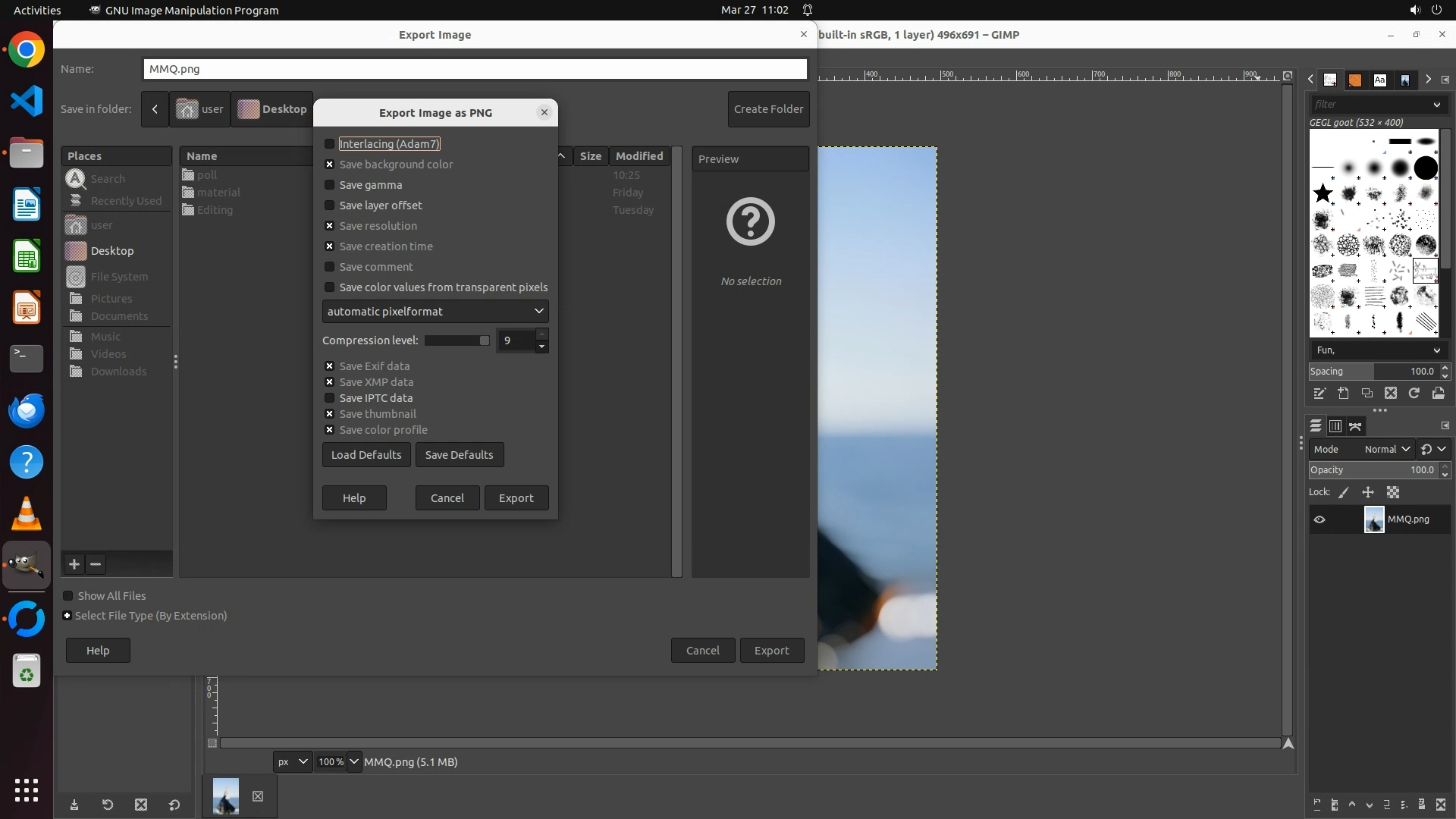
Task: Switch to the Channels tab
Action: point(1335,427)
